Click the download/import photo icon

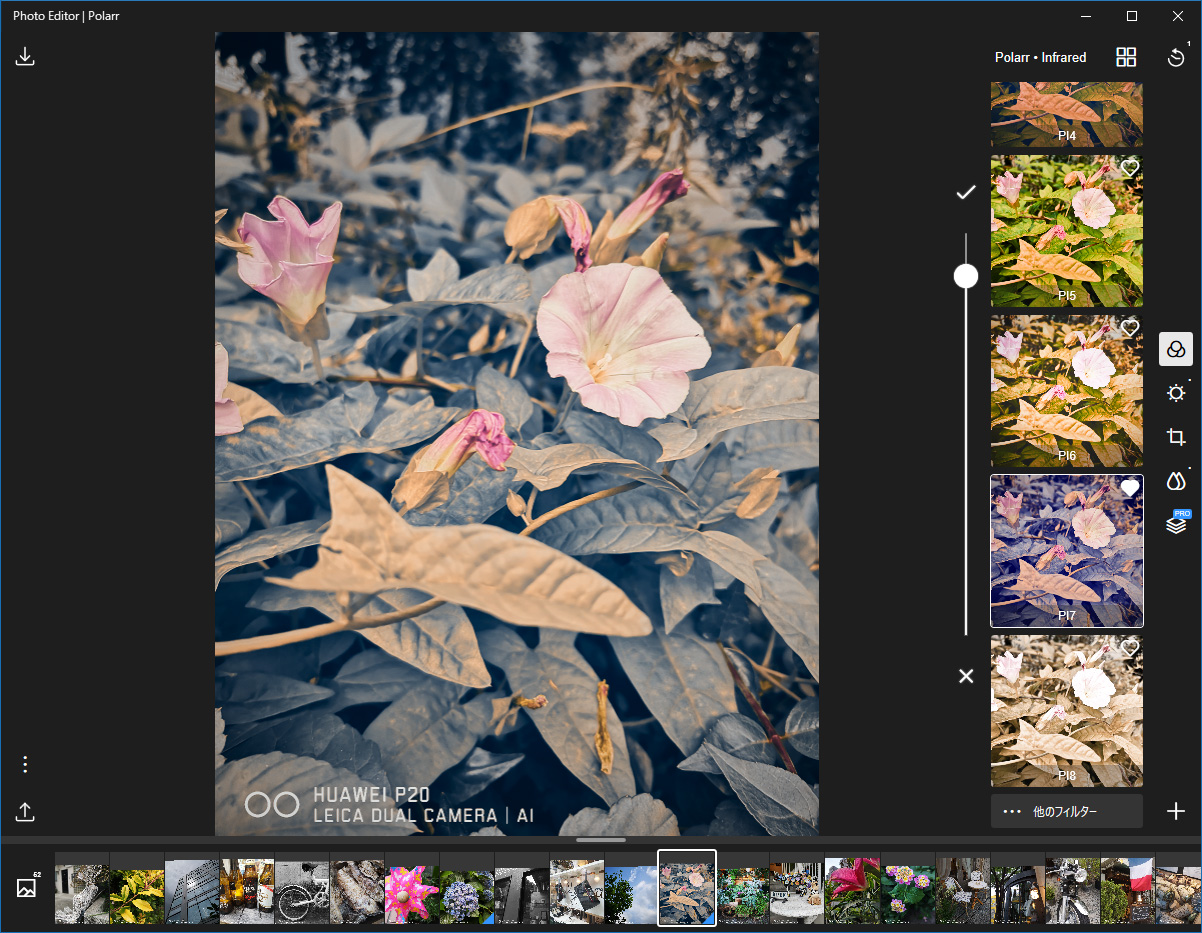pyautogui.click(x=25, y=57)
